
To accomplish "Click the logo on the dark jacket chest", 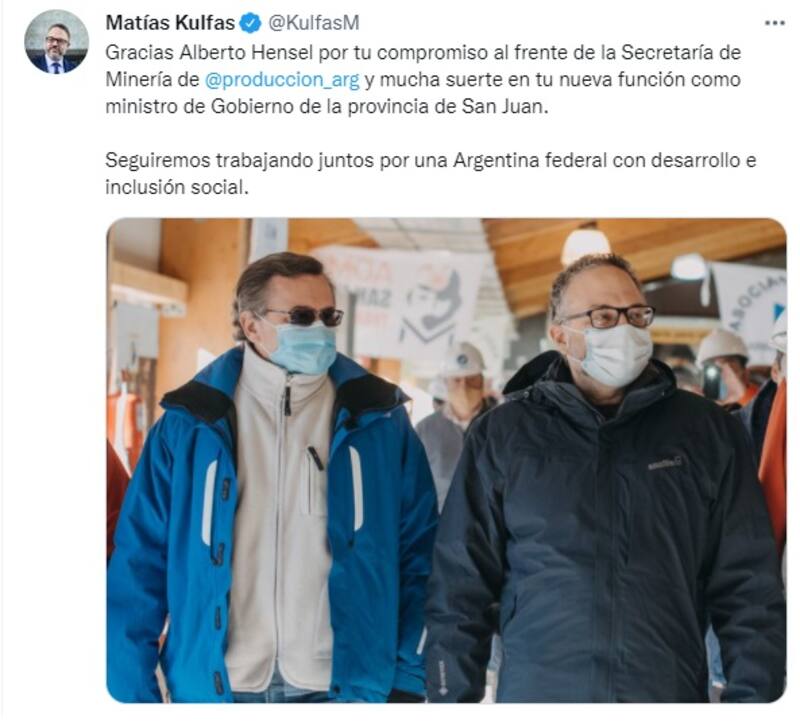I will tap(664, 463).
